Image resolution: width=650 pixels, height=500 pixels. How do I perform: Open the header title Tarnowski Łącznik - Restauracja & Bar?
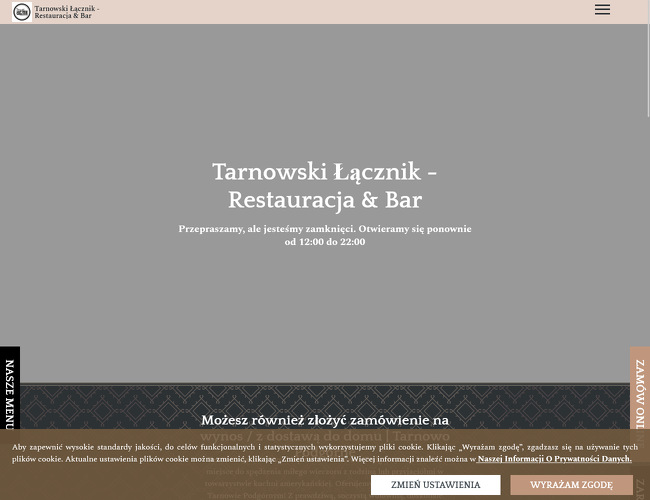pyautogui.click(x=67, y=12)
